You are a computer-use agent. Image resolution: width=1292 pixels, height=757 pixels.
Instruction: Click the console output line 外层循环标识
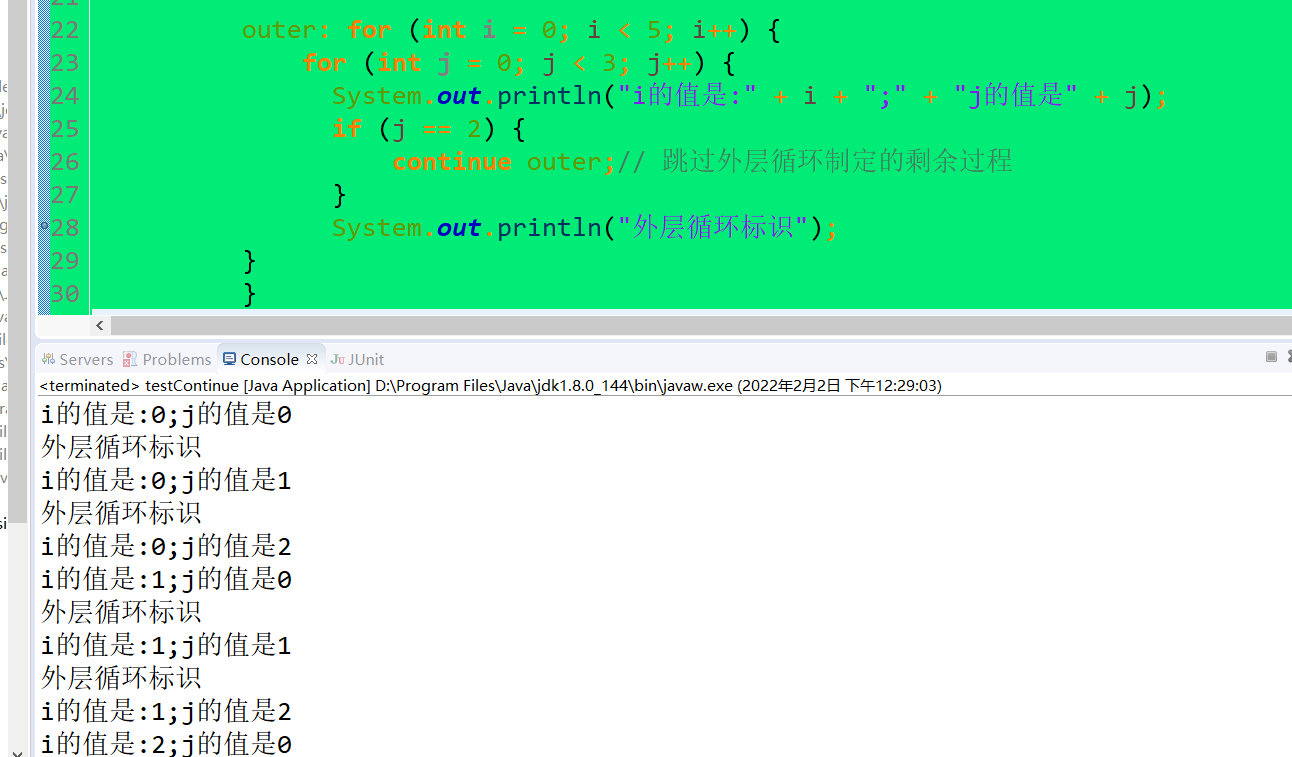(118, 446)
